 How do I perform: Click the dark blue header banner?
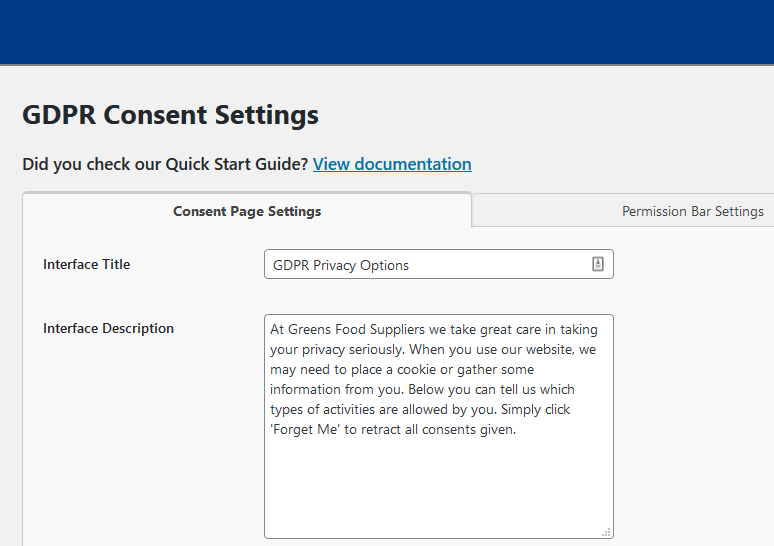[x=387, y=32]
